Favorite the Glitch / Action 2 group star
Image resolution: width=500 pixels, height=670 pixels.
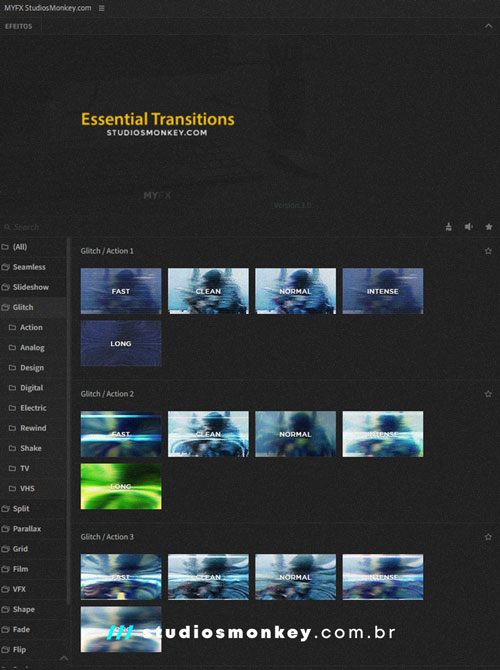point(488,394)
